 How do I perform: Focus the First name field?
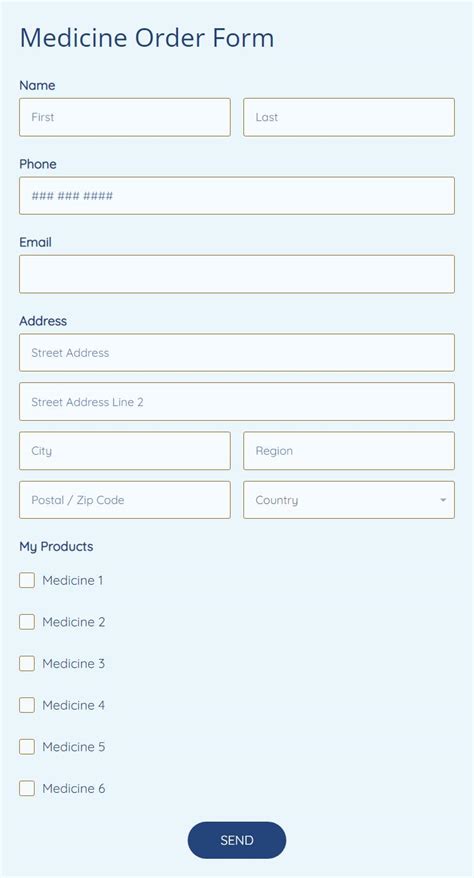click(125, 117)
